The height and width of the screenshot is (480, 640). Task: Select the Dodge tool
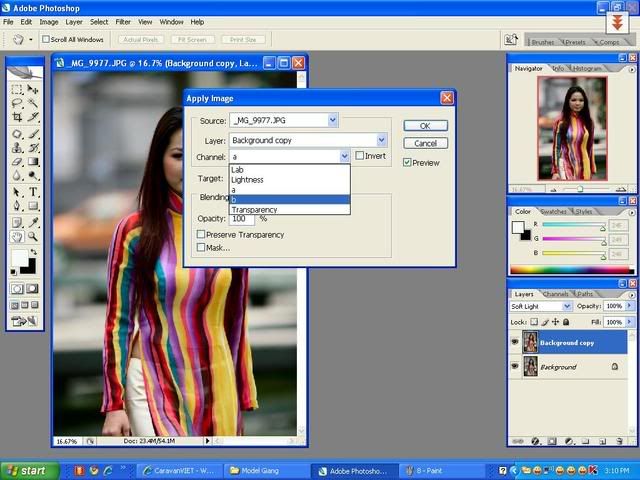[33, 176]
